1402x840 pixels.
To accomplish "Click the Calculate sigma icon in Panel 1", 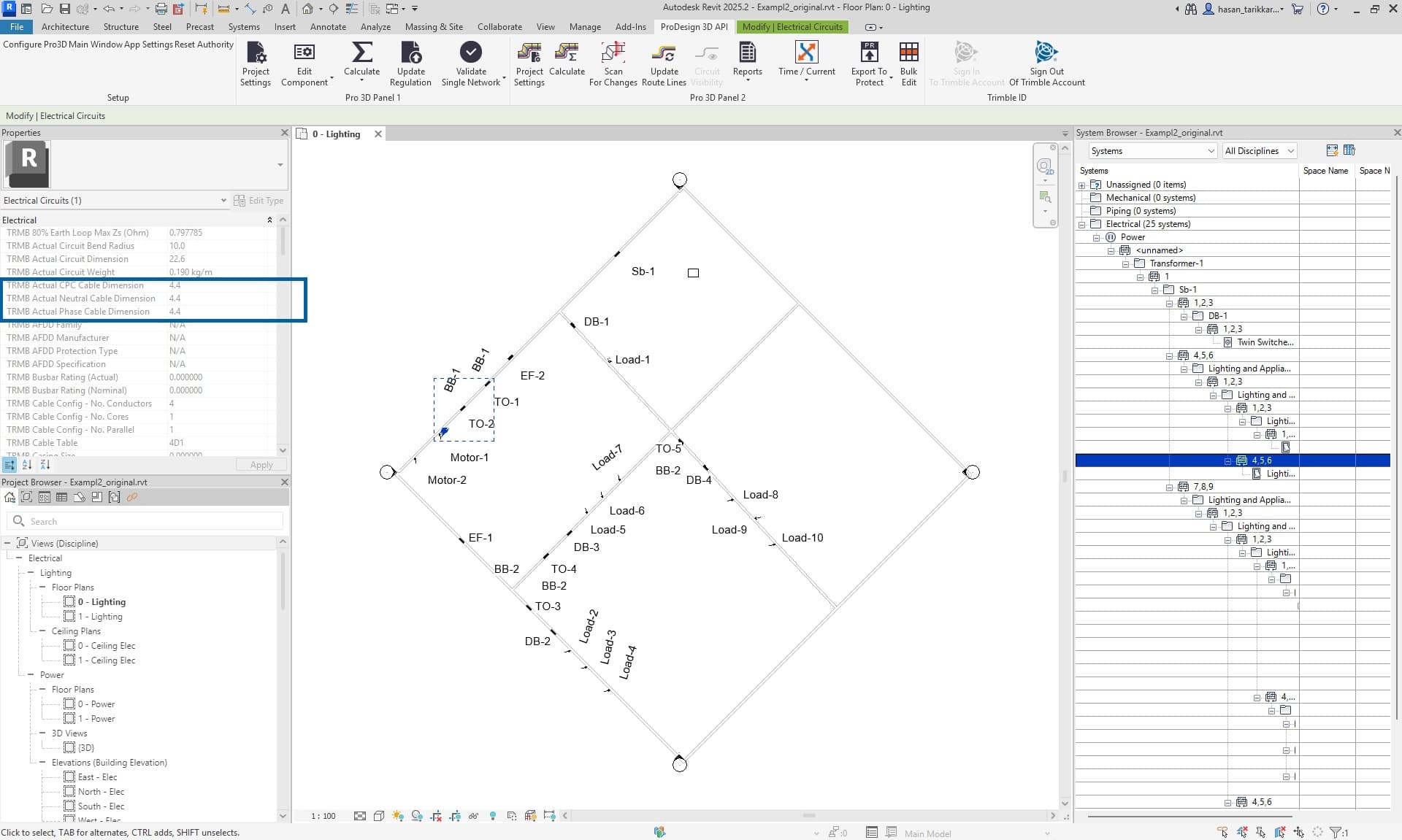I will click(x=361, y=53).
